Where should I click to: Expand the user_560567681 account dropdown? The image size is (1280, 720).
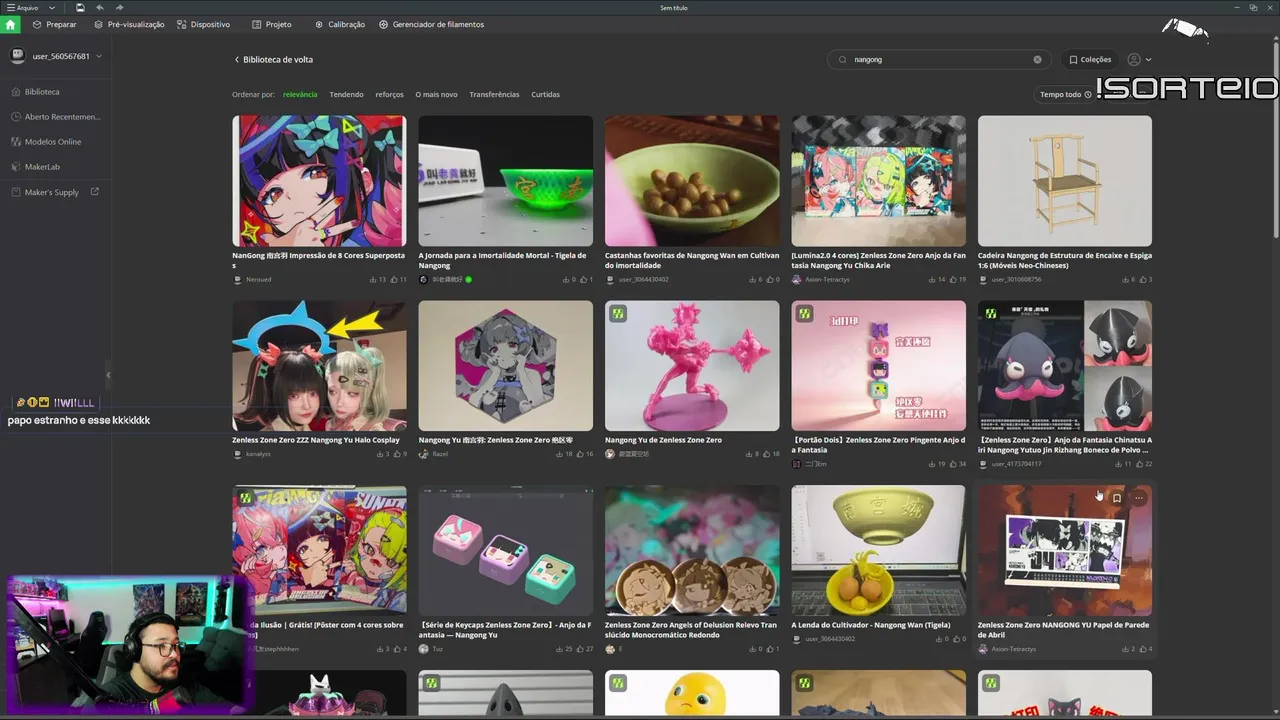[x=99, y=56]
